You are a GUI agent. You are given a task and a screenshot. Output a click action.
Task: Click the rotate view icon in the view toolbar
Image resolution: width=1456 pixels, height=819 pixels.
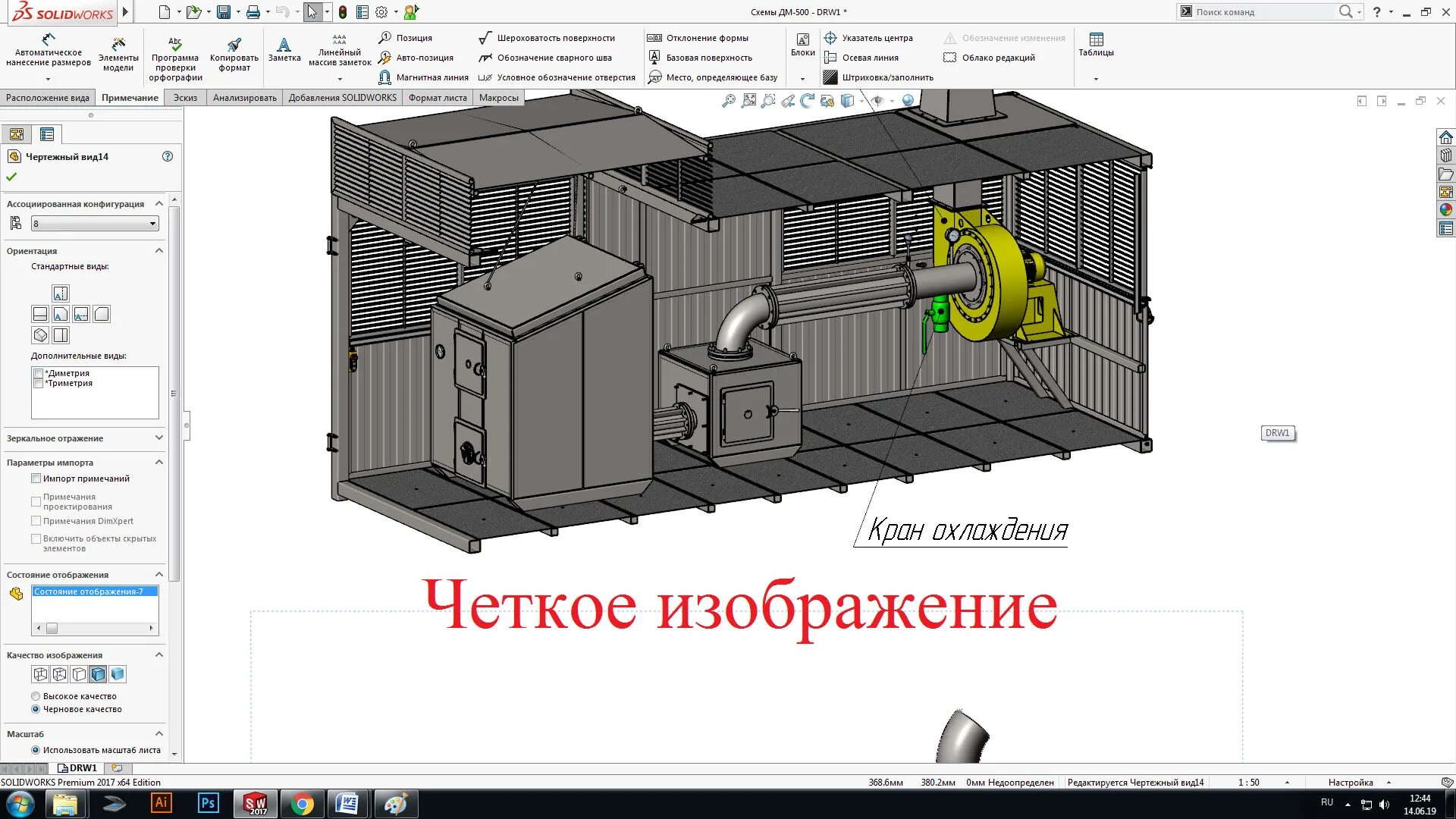click(x=808, y=99)
